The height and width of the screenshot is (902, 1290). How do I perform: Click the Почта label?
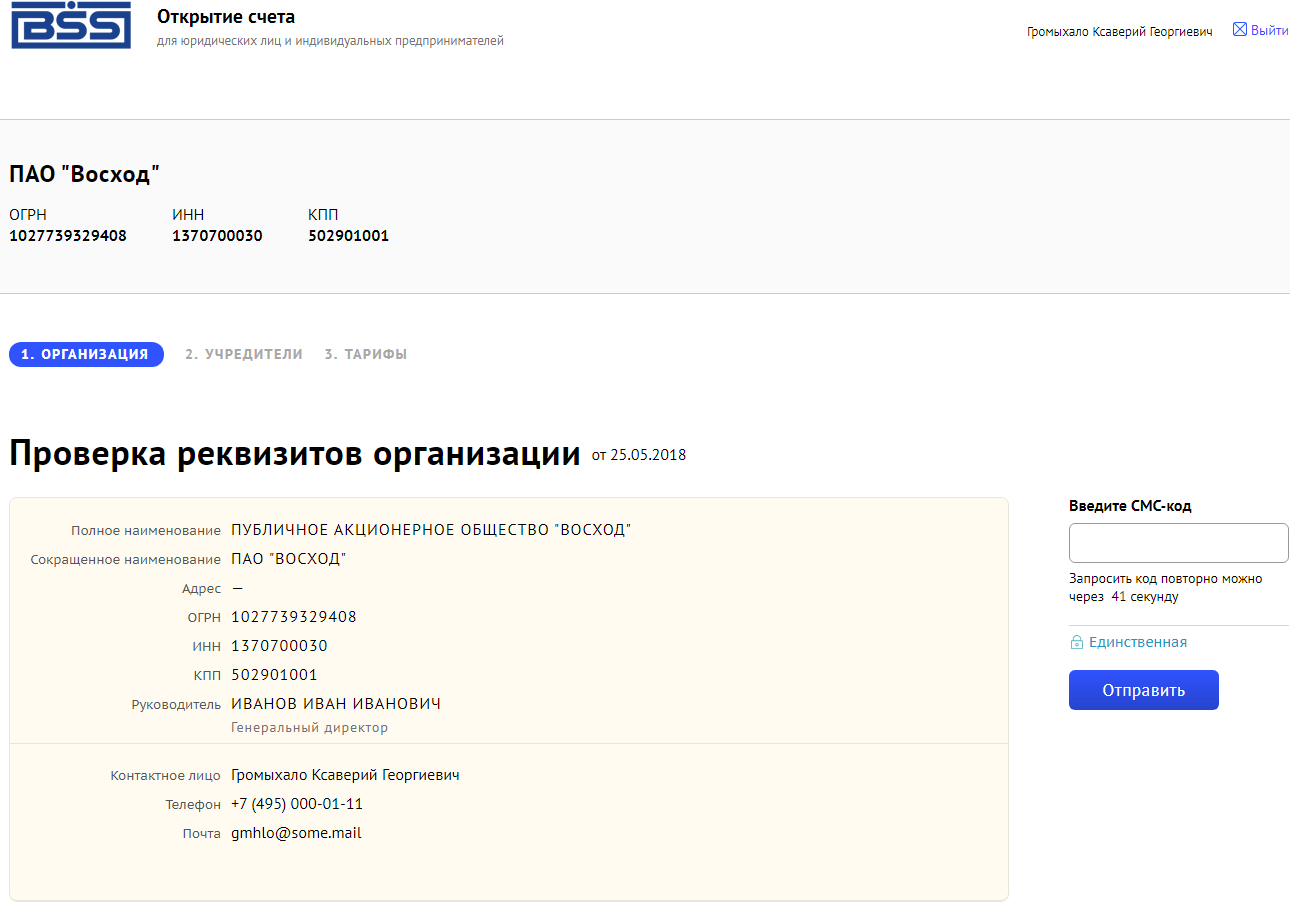coord(201,834)
